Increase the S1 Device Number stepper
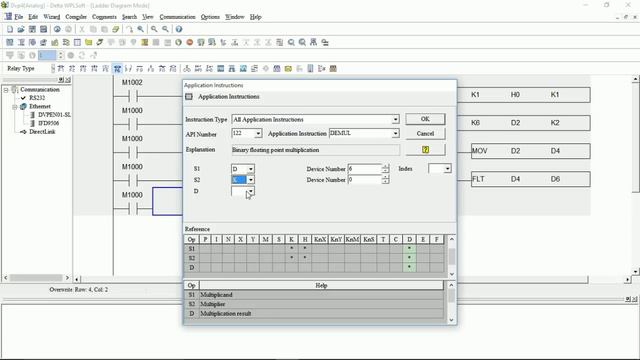Image resolution: width=640 pixels, height=360 pixels. coord(385,167)
